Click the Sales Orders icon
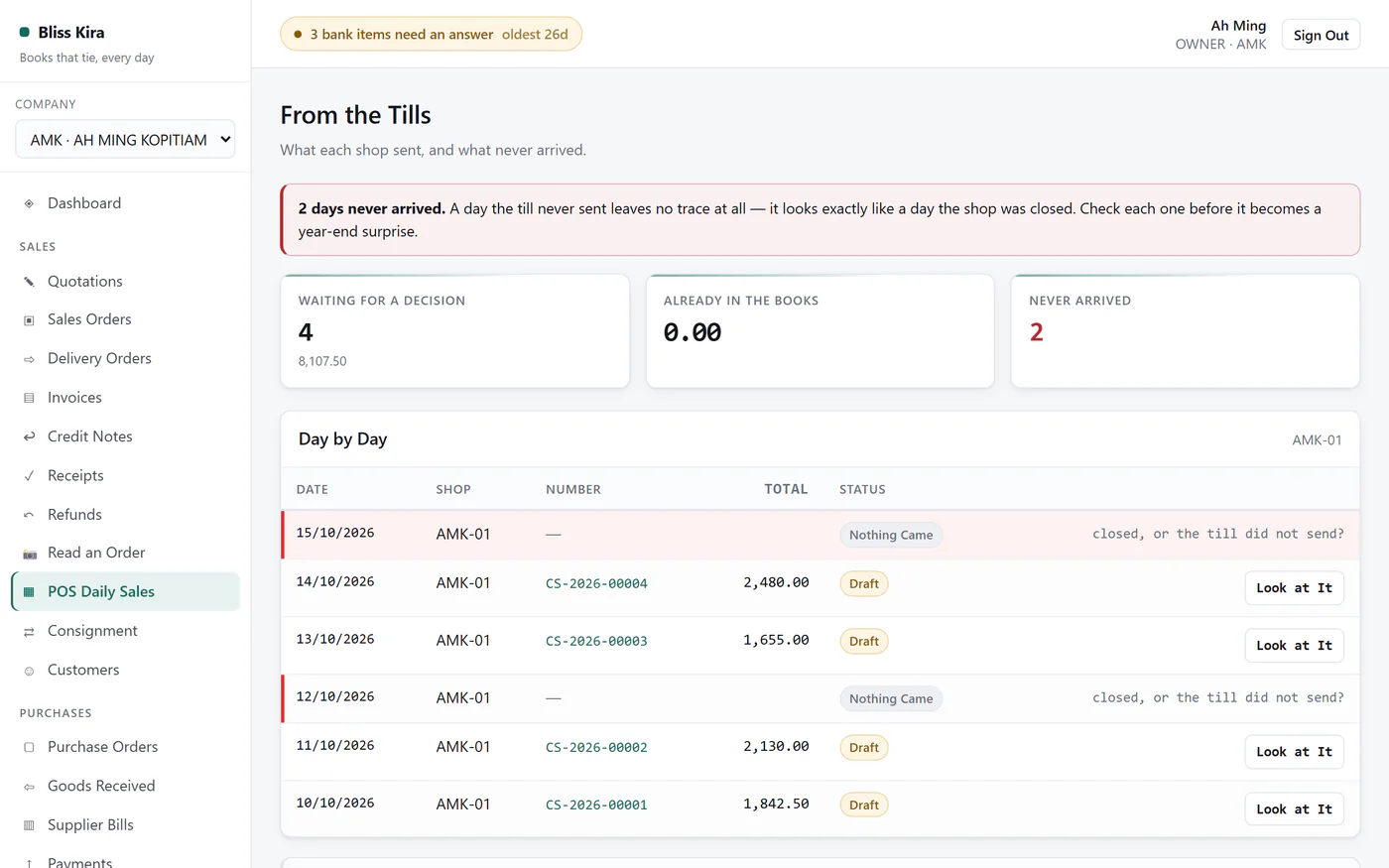The image size is (1389, 868). tap(29, 319)
